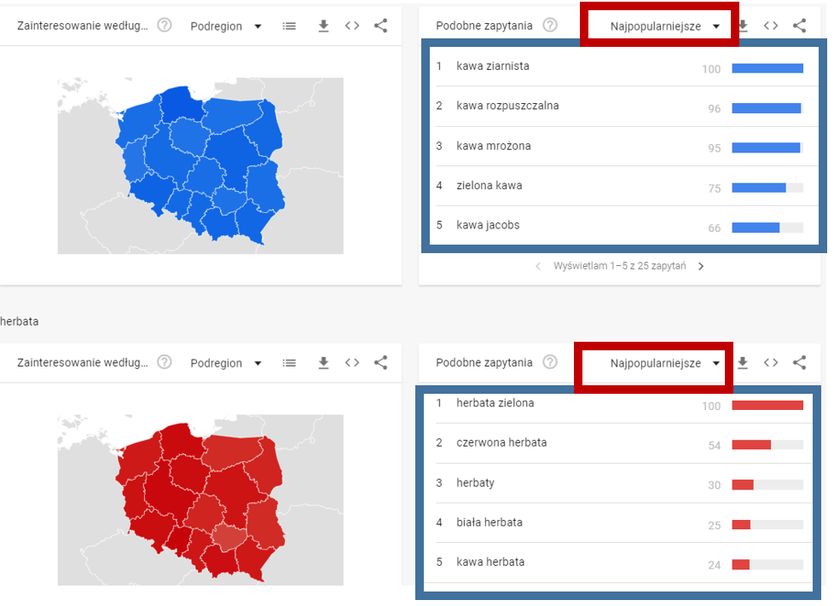Share the herbata related queries panel
The width and height of the screenshot is (834, 606).
point(798,362)
